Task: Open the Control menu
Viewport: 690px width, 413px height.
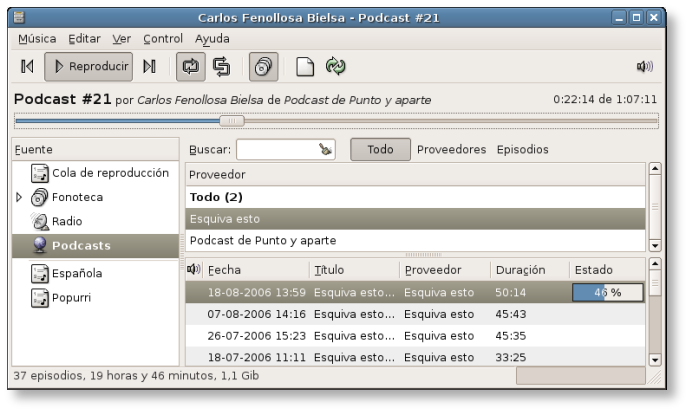Action: [x=162, y=39]
